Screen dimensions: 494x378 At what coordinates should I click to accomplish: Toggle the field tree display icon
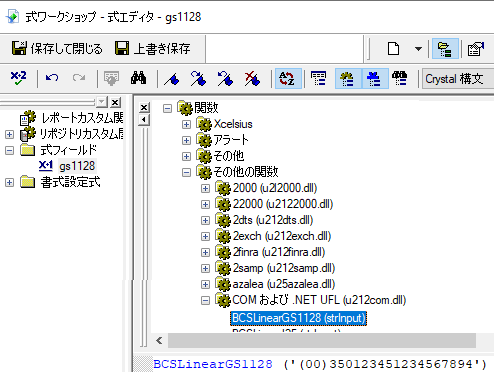[x=318, y=79]
